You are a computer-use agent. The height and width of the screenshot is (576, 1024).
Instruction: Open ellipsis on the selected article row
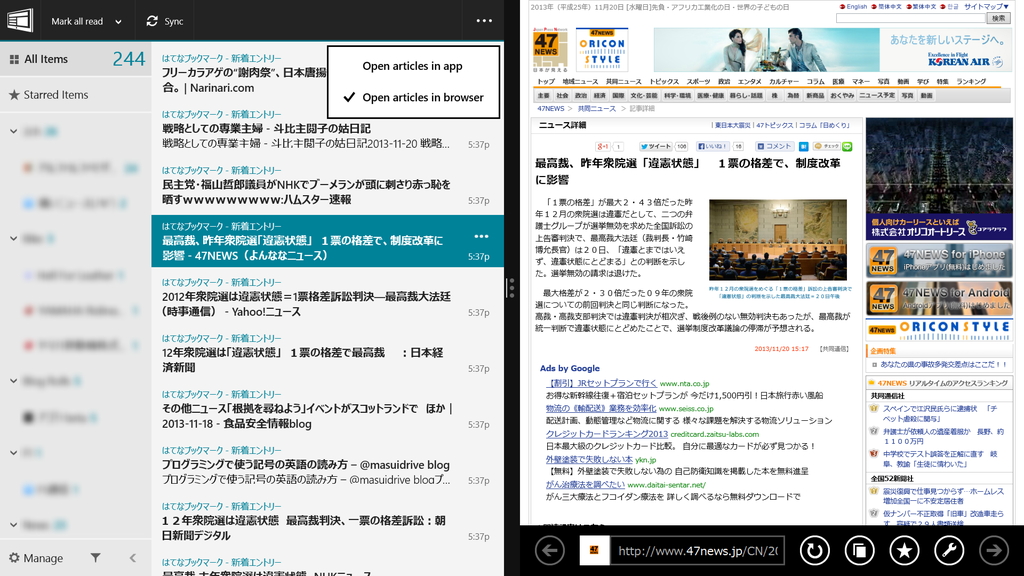click(x=481, y=236)
